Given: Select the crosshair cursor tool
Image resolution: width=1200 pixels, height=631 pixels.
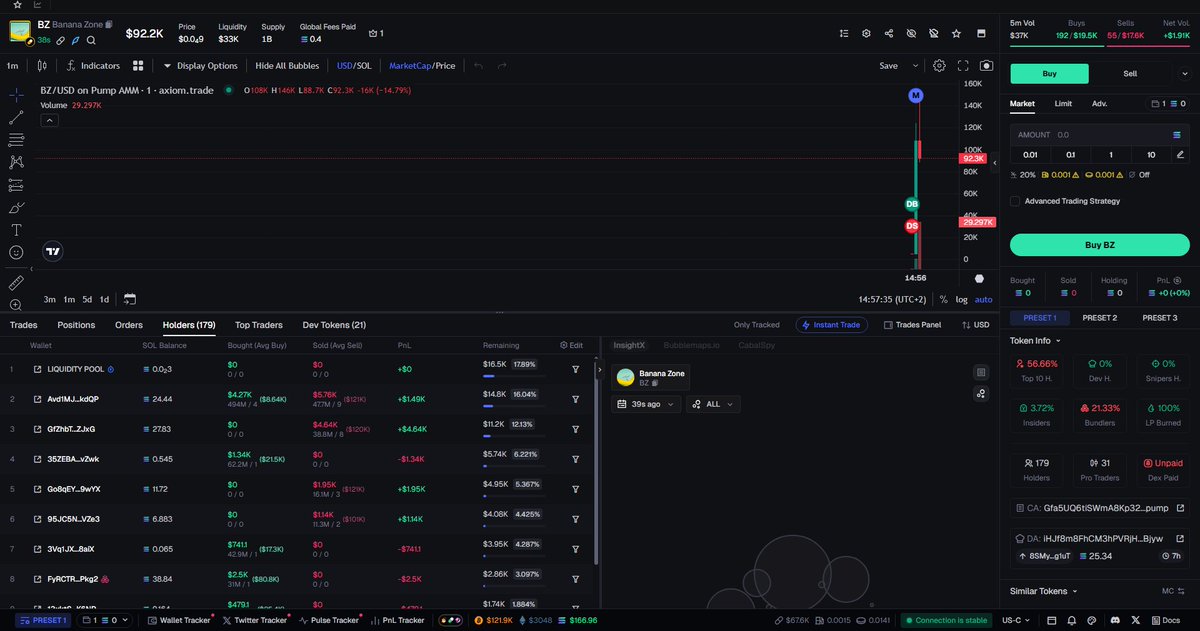Looking at the screenshot, I should coord(16,94).
